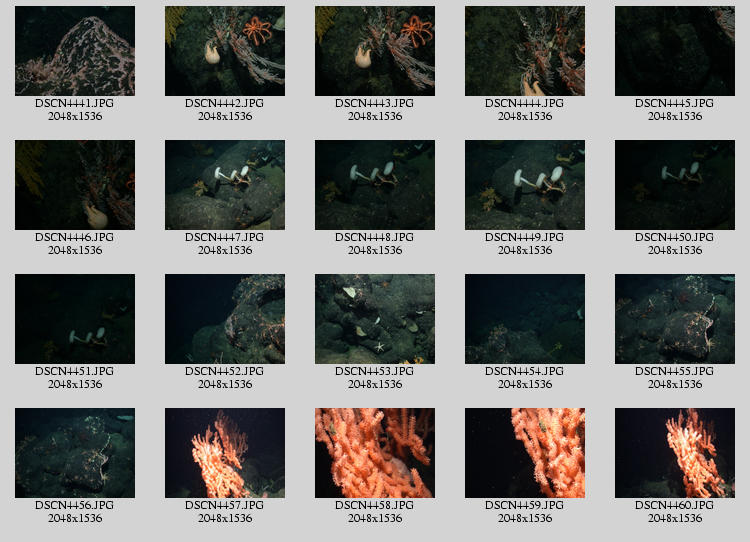Click the DSCN4457.JPG orange coral photo
This screenshot has height=542, width=750.
225,453
